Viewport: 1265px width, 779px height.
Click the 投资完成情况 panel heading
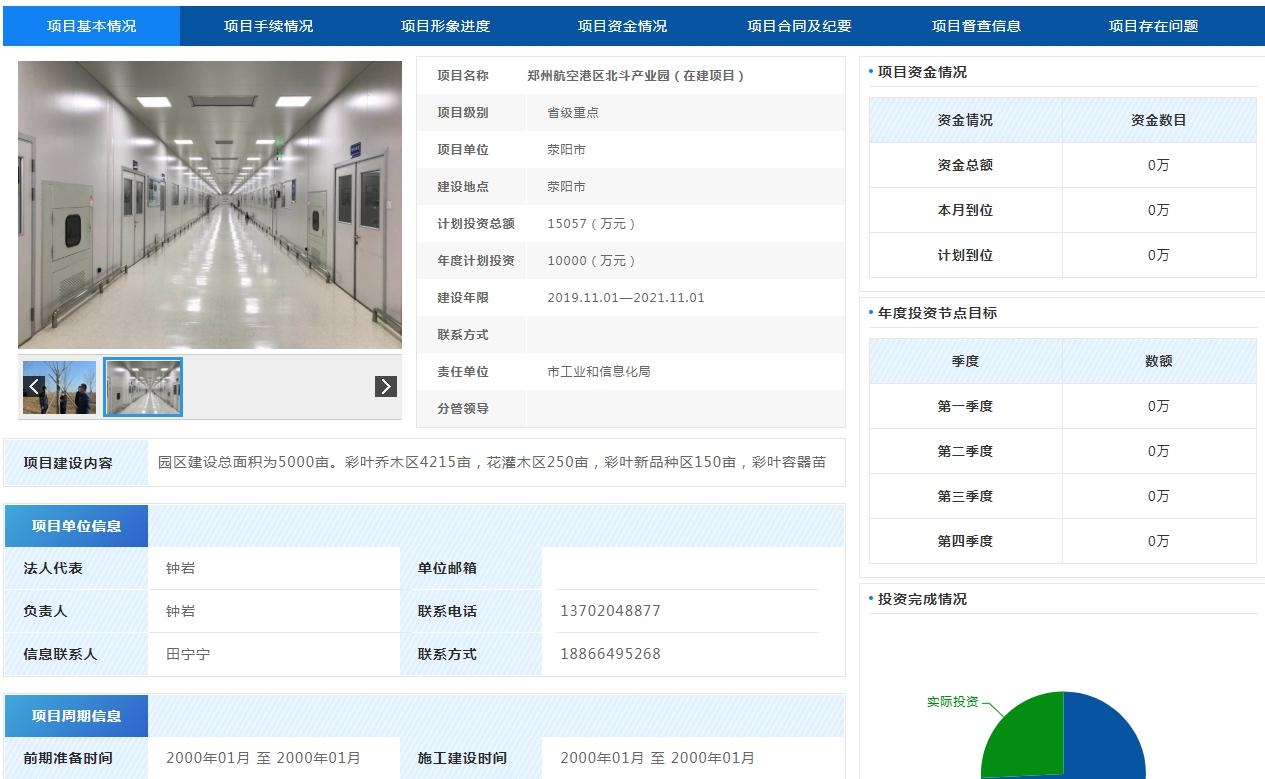tap(922, 599)
